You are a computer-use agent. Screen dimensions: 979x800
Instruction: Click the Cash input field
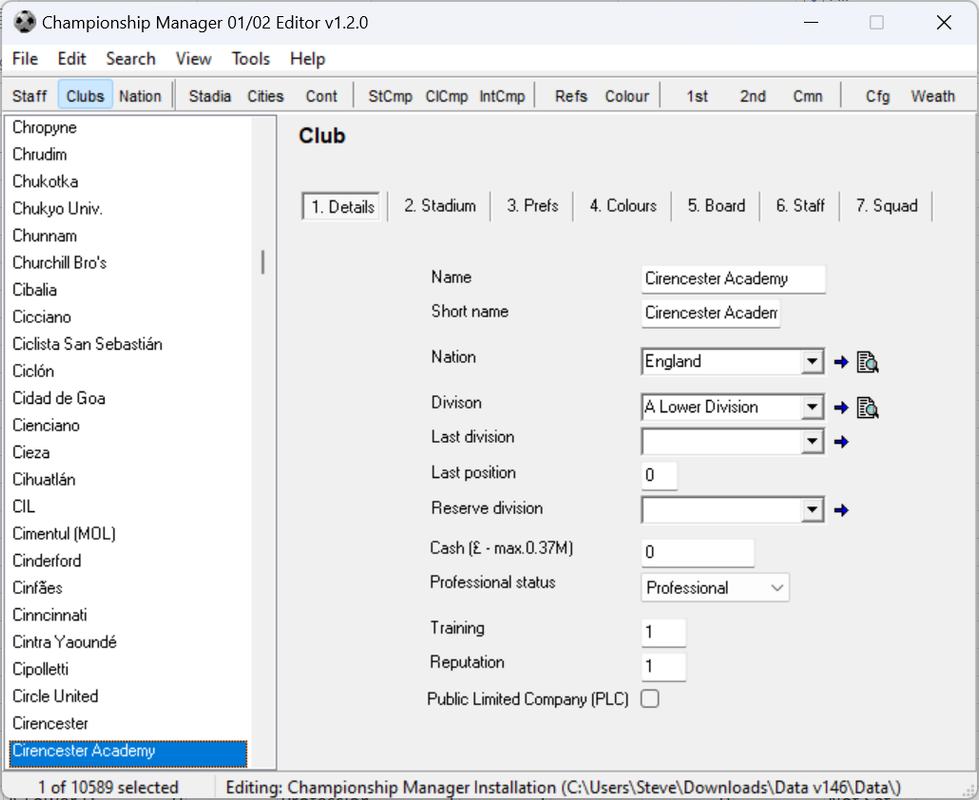[697, 552]
